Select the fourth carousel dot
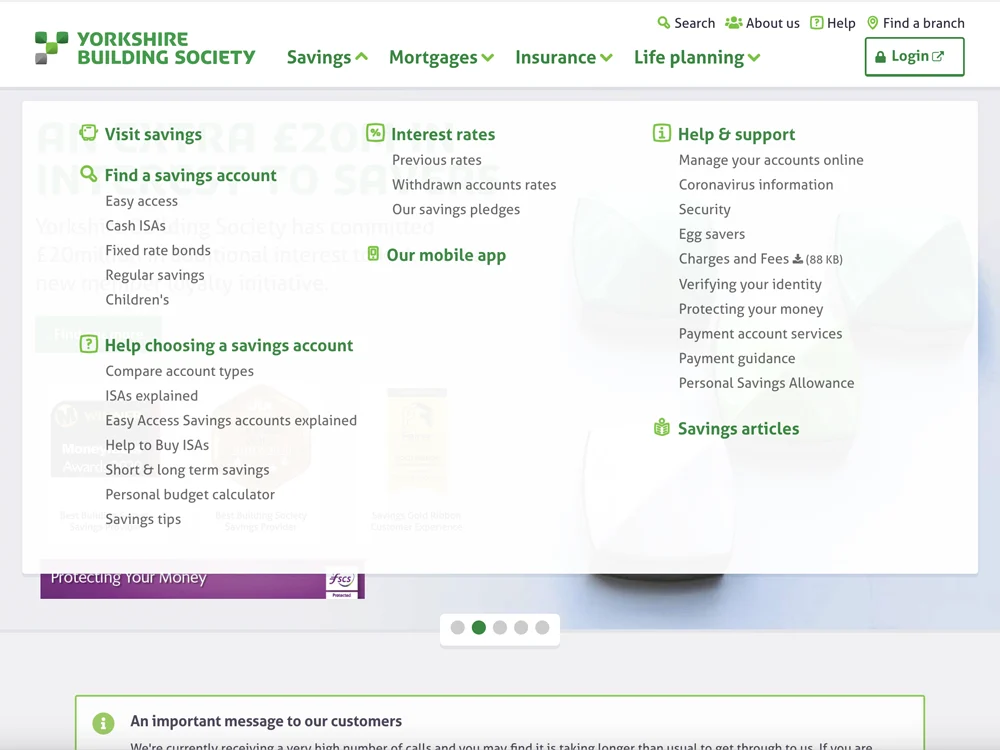This screenshot has width=1000, height=750. point(521,628)
